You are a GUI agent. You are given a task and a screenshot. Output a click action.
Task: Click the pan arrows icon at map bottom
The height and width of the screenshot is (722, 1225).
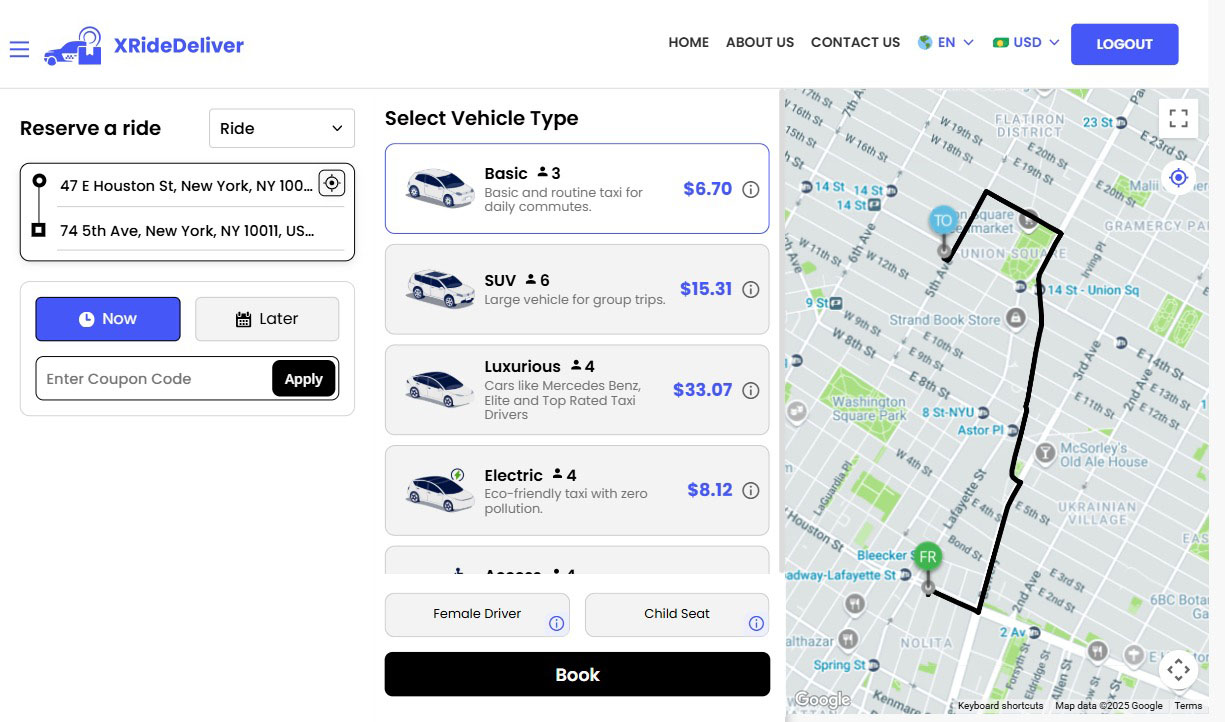[x=1178, y=668]
